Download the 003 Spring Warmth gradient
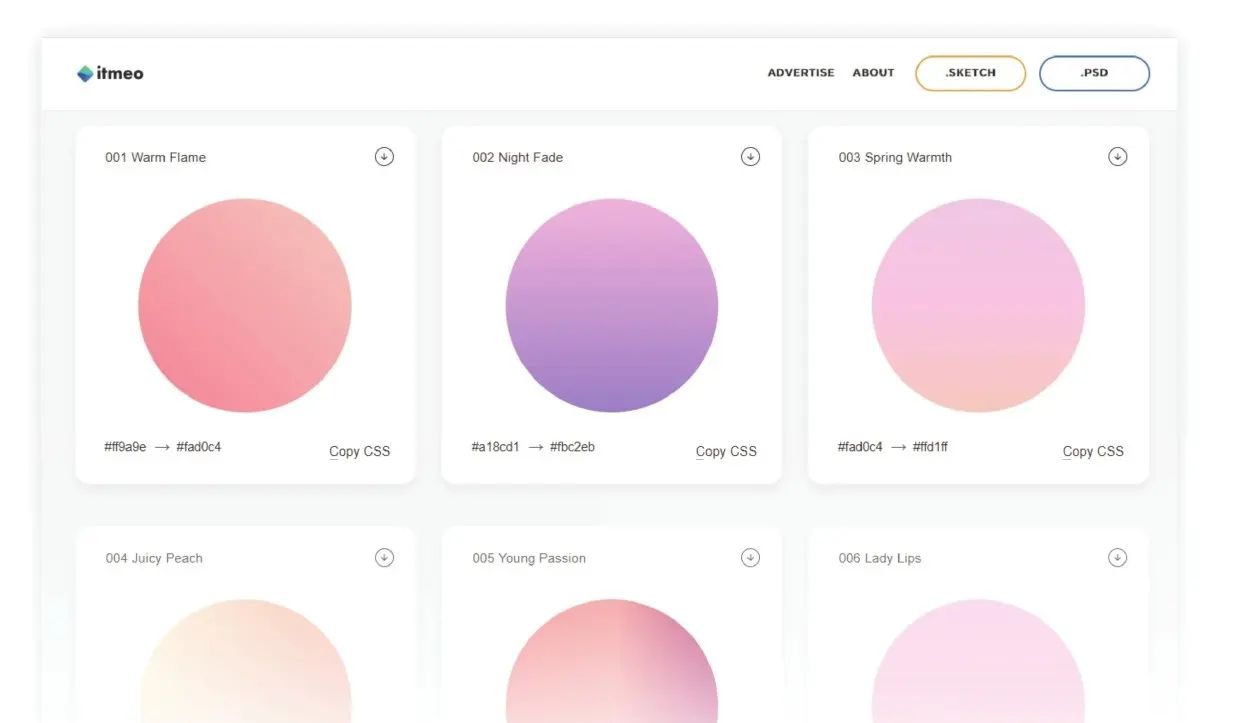Viewport: 1247px width, 723px height. tap(1118, 156)
